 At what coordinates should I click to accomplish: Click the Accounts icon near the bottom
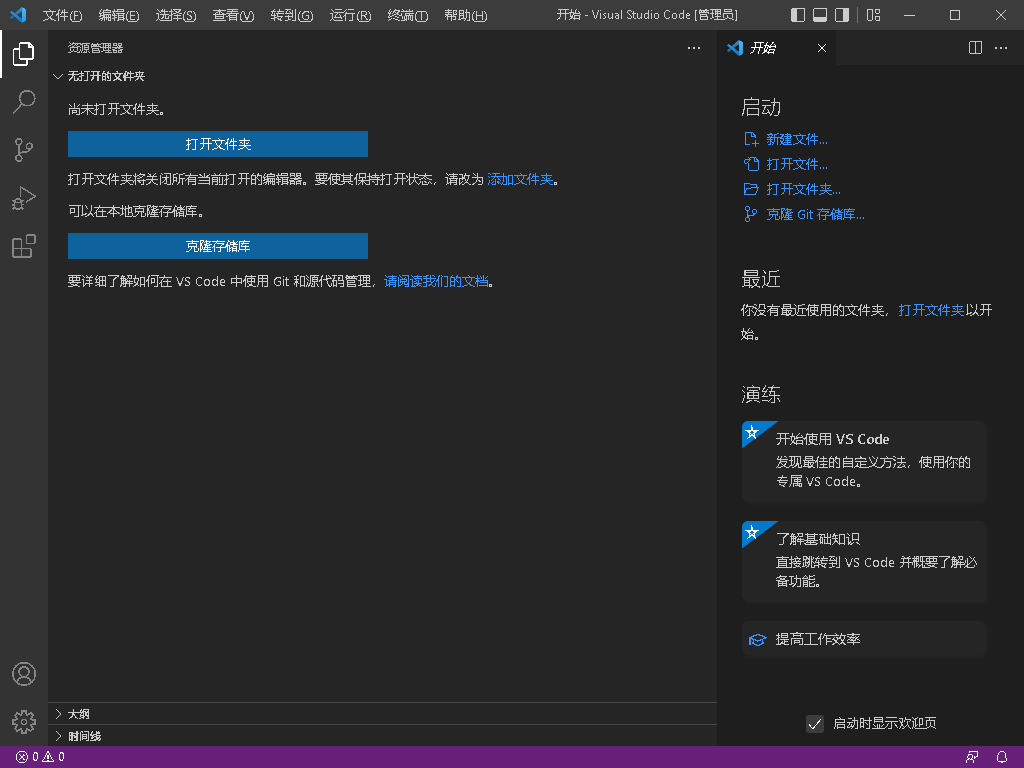(x=24, y=673)
